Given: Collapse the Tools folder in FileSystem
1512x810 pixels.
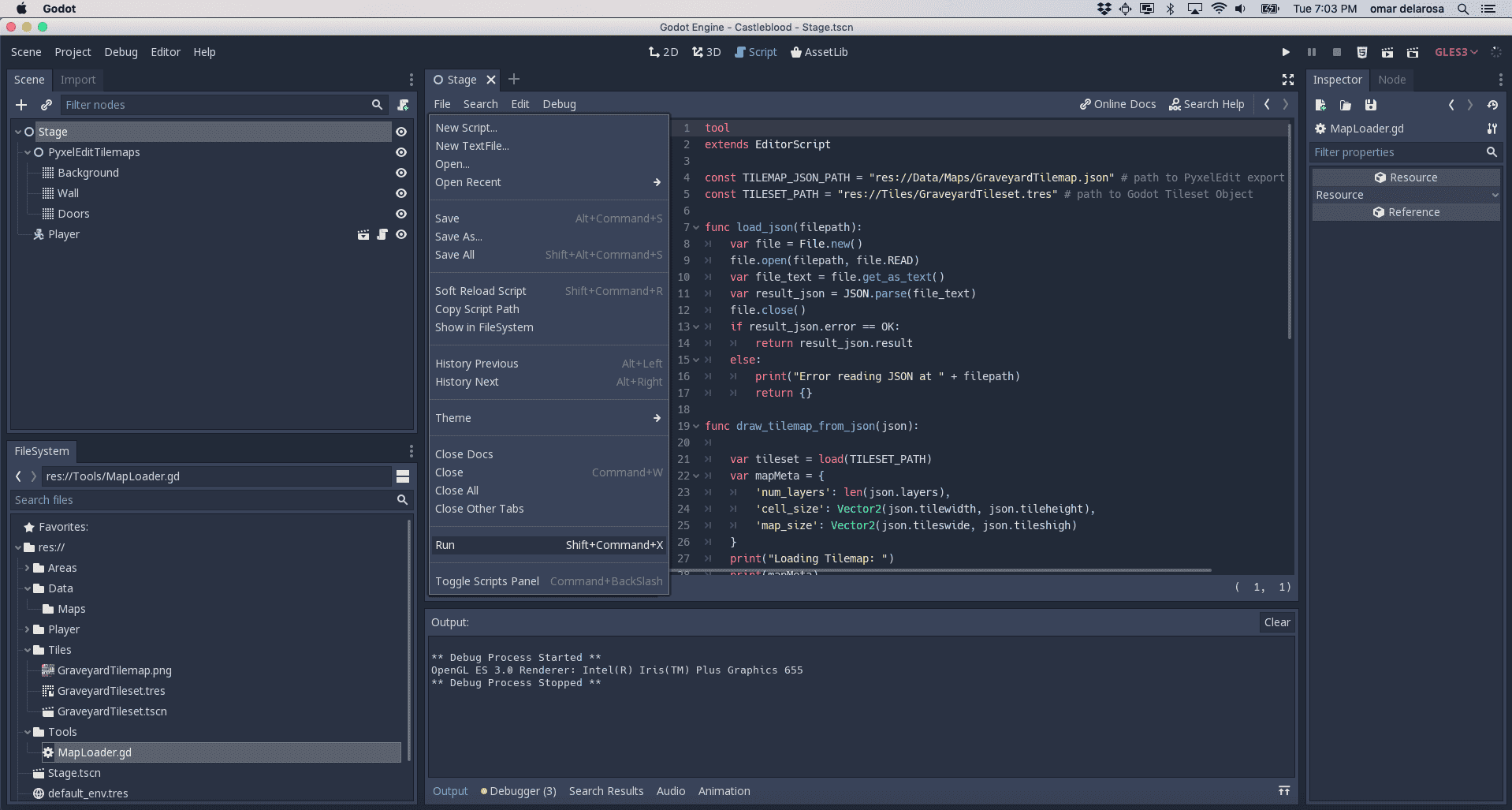Looking at the screenshot, I should (x=28, y=732).
